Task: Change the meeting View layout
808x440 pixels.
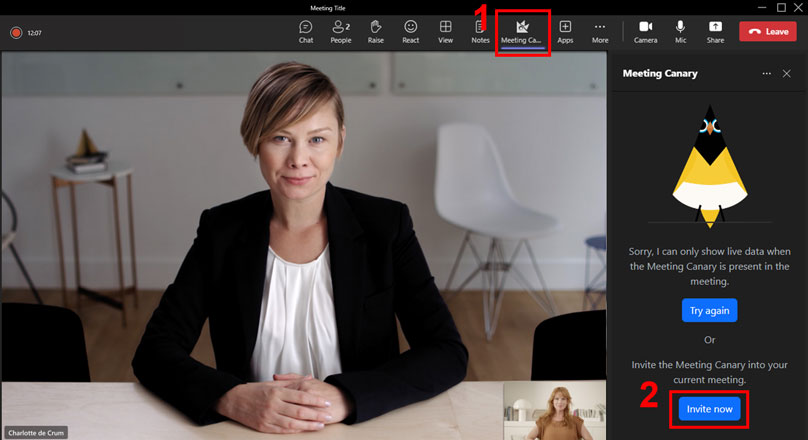Action: [445, 31]
